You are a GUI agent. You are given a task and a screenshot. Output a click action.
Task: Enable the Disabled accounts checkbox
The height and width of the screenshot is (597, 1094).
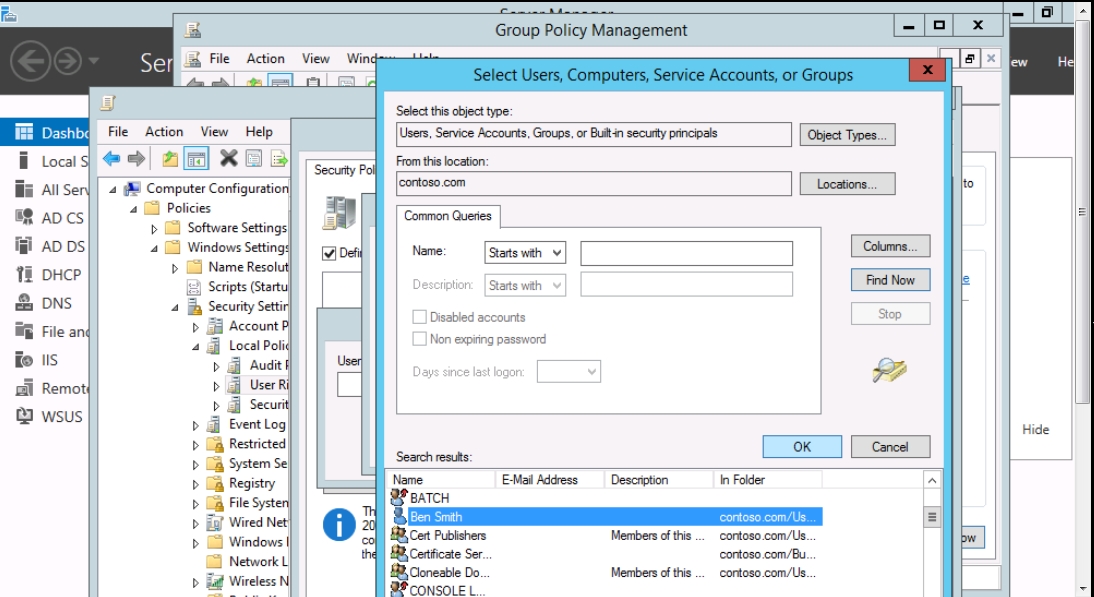(x=419, y=317)
